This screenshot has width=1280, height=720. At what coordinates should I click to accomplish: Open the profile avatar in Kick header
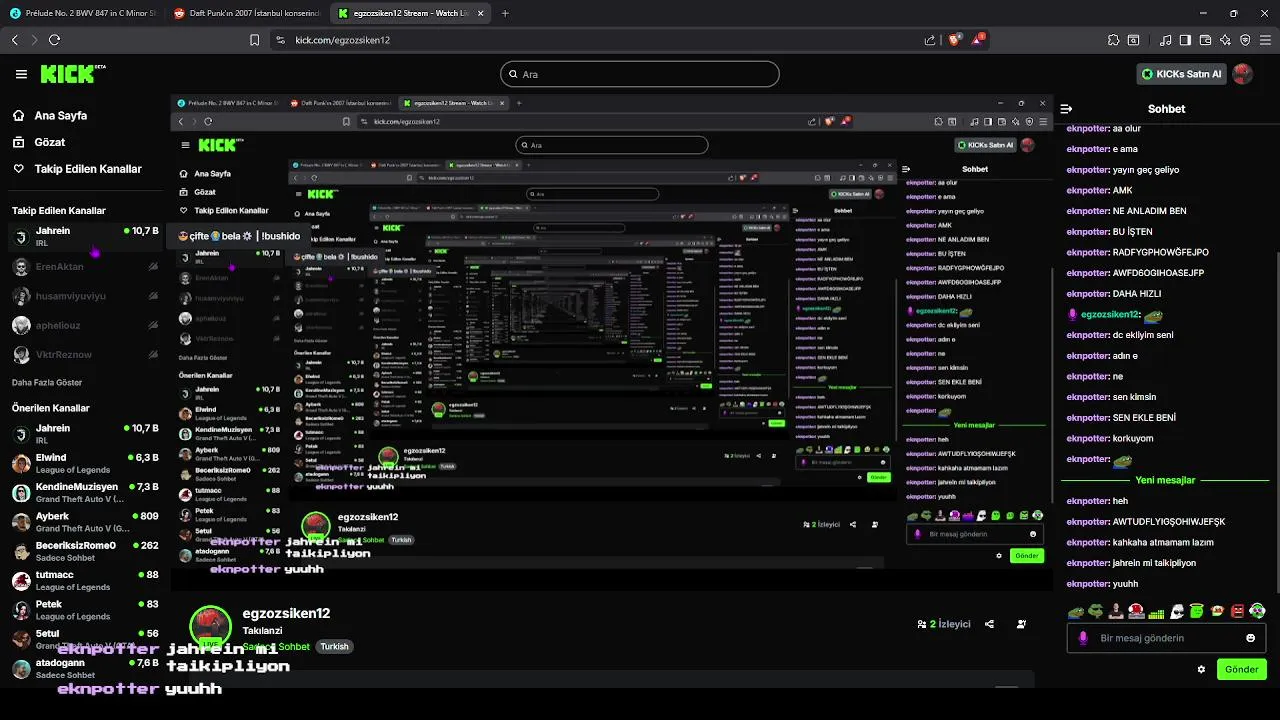1243,74
